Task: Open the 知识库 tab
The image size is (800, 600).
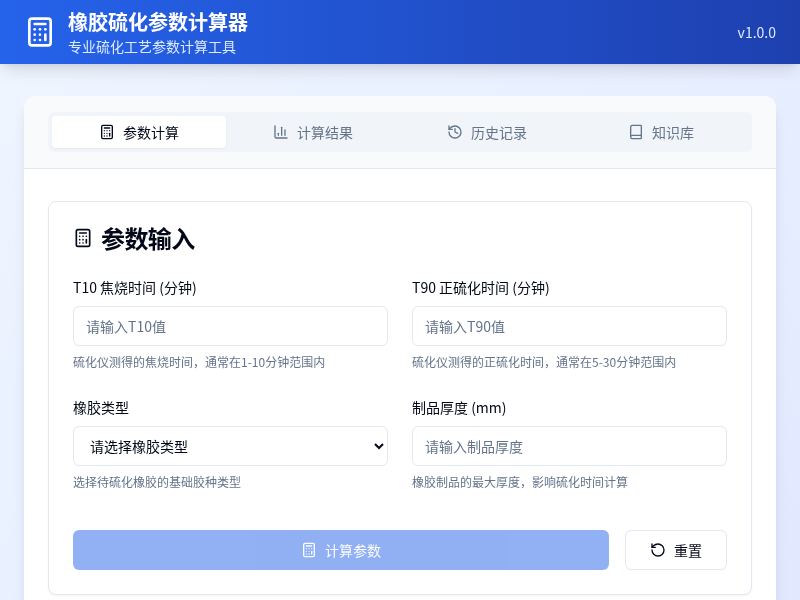Action: coord(661,132)
